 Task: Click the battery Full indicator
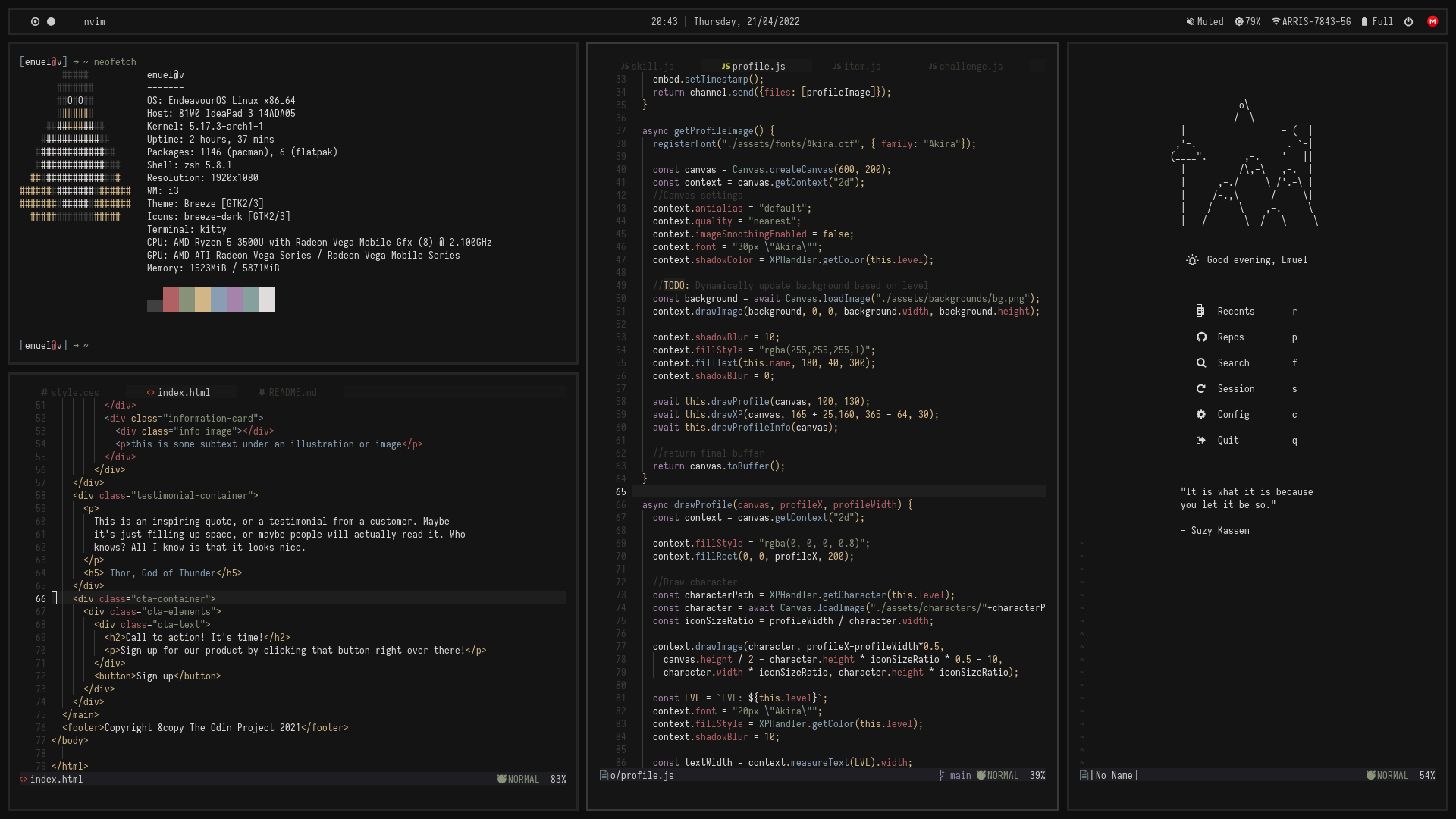1377,21
